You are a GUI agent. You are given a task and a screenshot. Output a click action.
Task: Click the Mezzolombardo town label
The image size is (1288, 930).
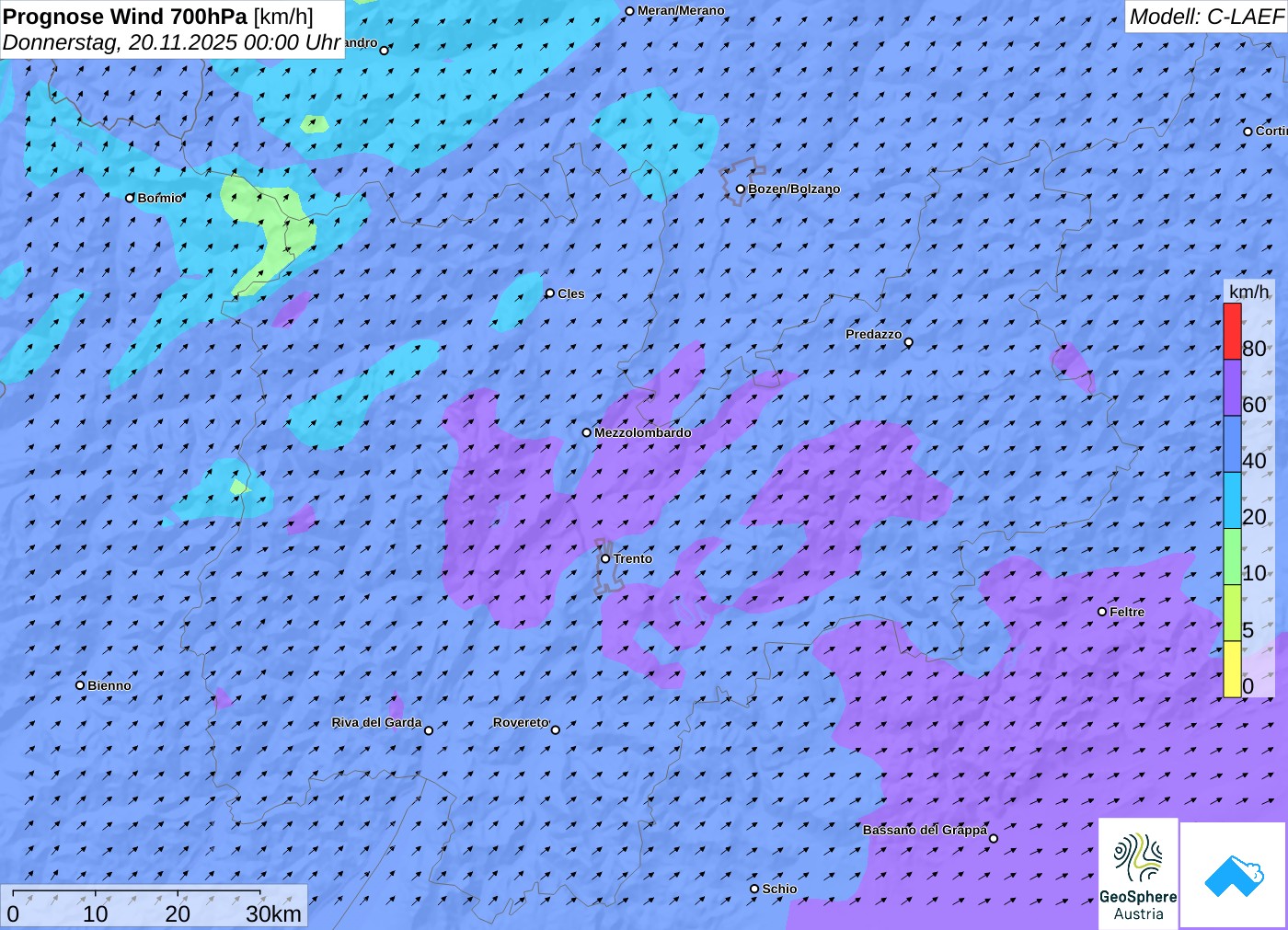pyautogui.click(x=642, y=432)
